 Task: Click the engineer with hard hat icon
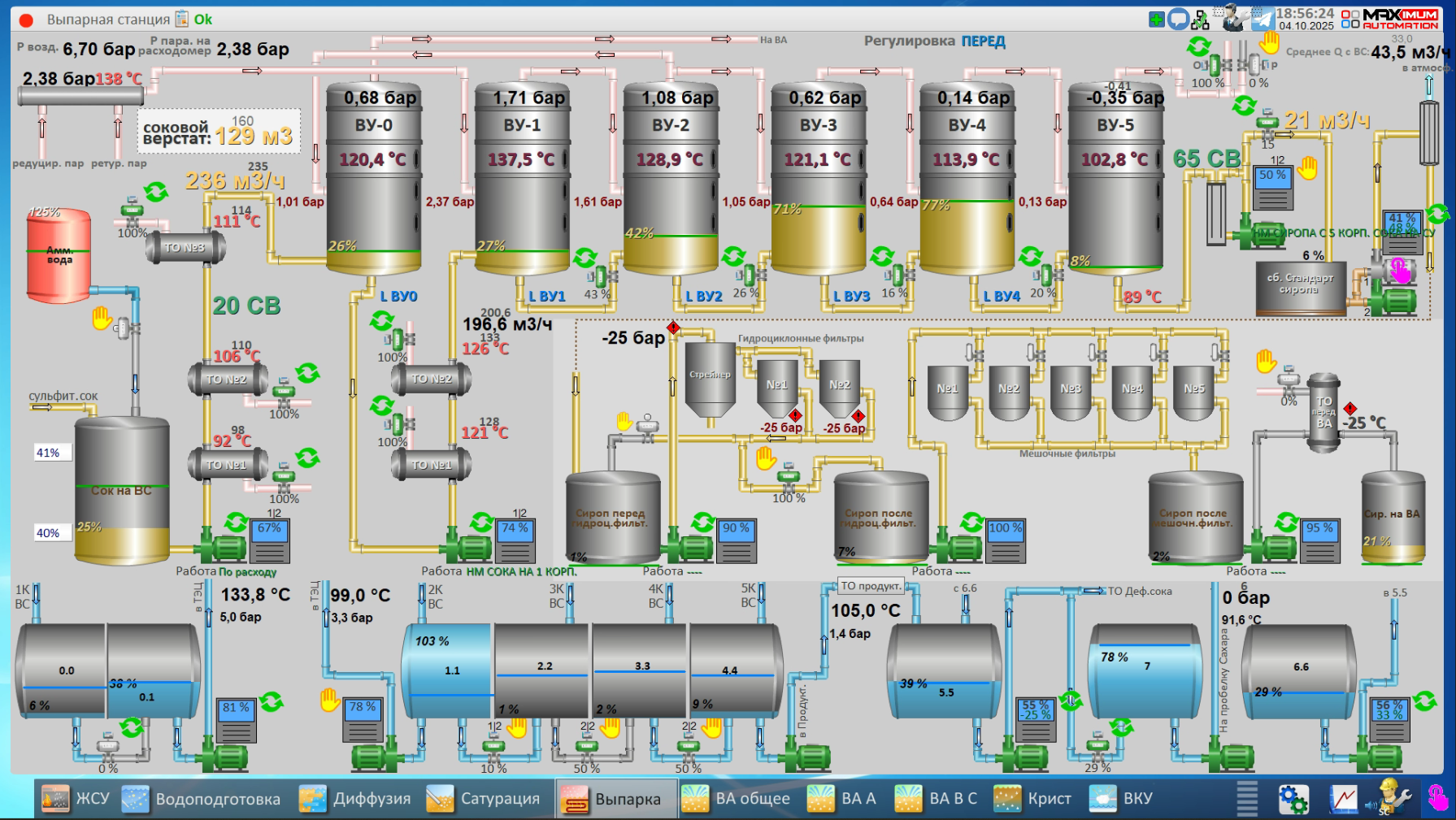tap(1391, 798)
